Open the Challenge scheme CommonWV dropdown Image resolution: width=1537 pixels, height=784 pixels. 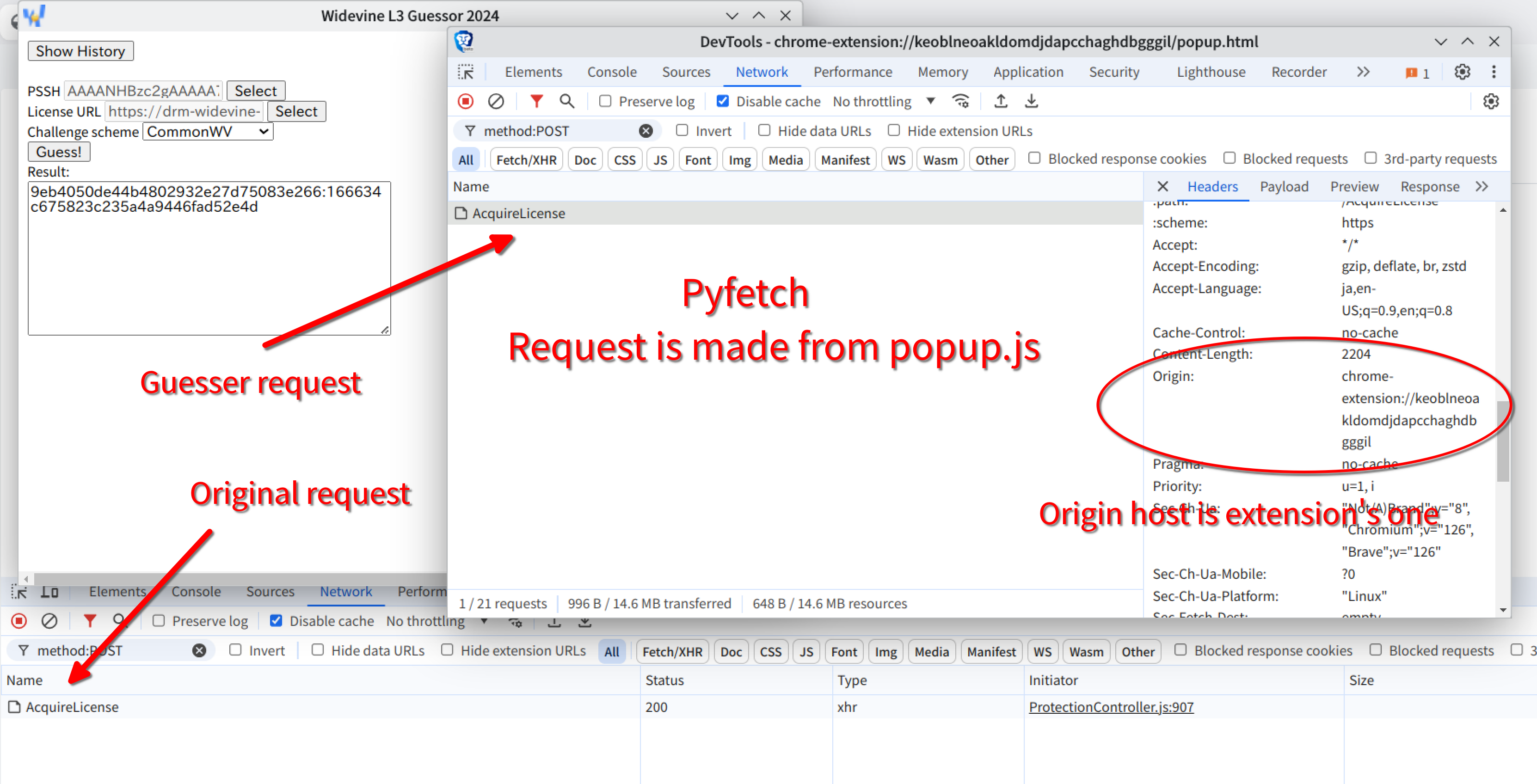pyautogui.click(x=208, y=132)
